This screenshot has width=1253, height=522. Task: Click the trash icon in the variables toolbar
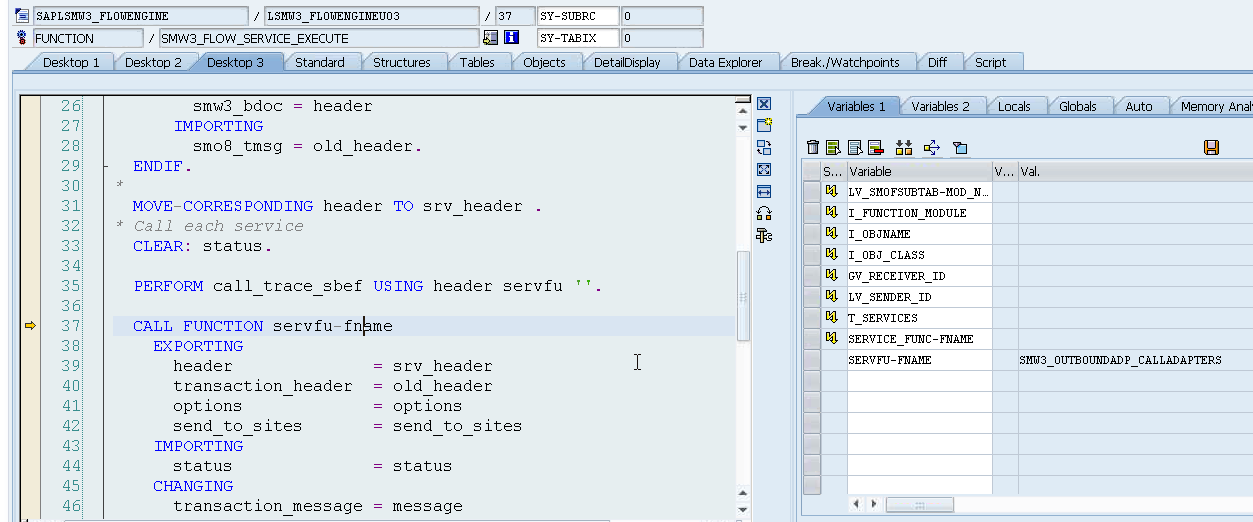813,148
